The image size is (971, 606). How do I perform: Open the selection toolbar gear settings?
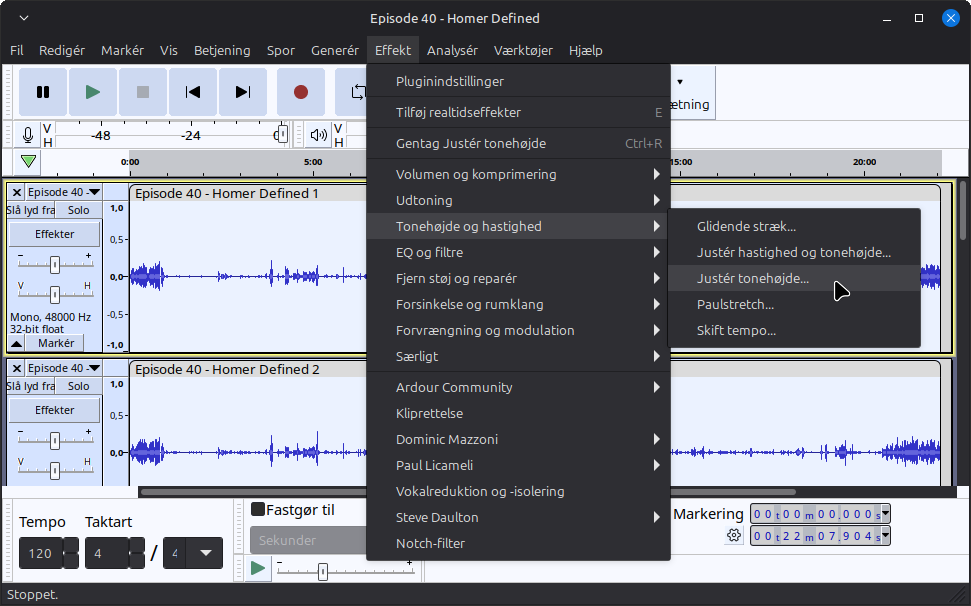734,536
